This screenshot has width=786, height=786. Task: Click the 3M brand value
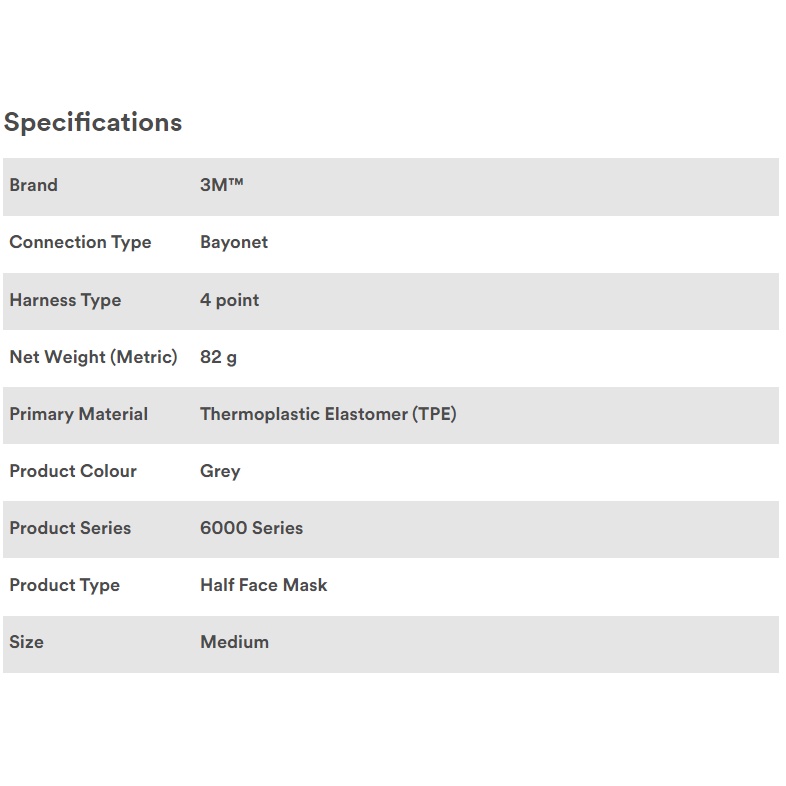[213, 185]
